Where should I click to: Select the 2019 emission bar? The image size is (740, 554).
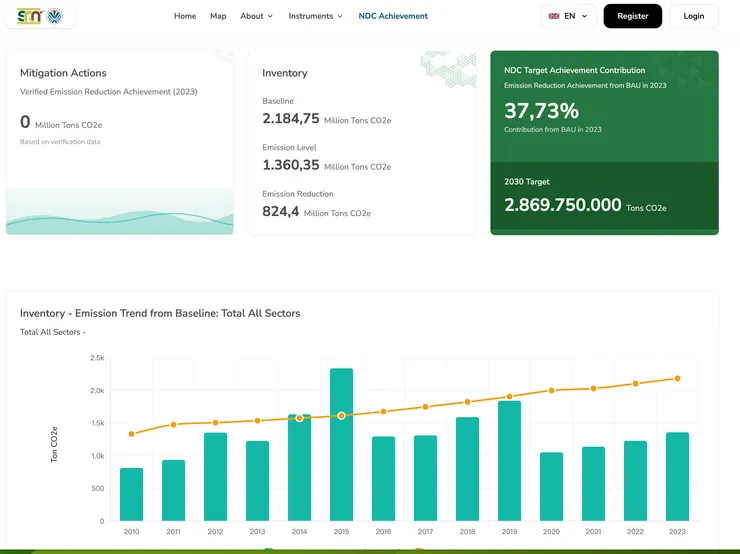(x=510, y=461)
